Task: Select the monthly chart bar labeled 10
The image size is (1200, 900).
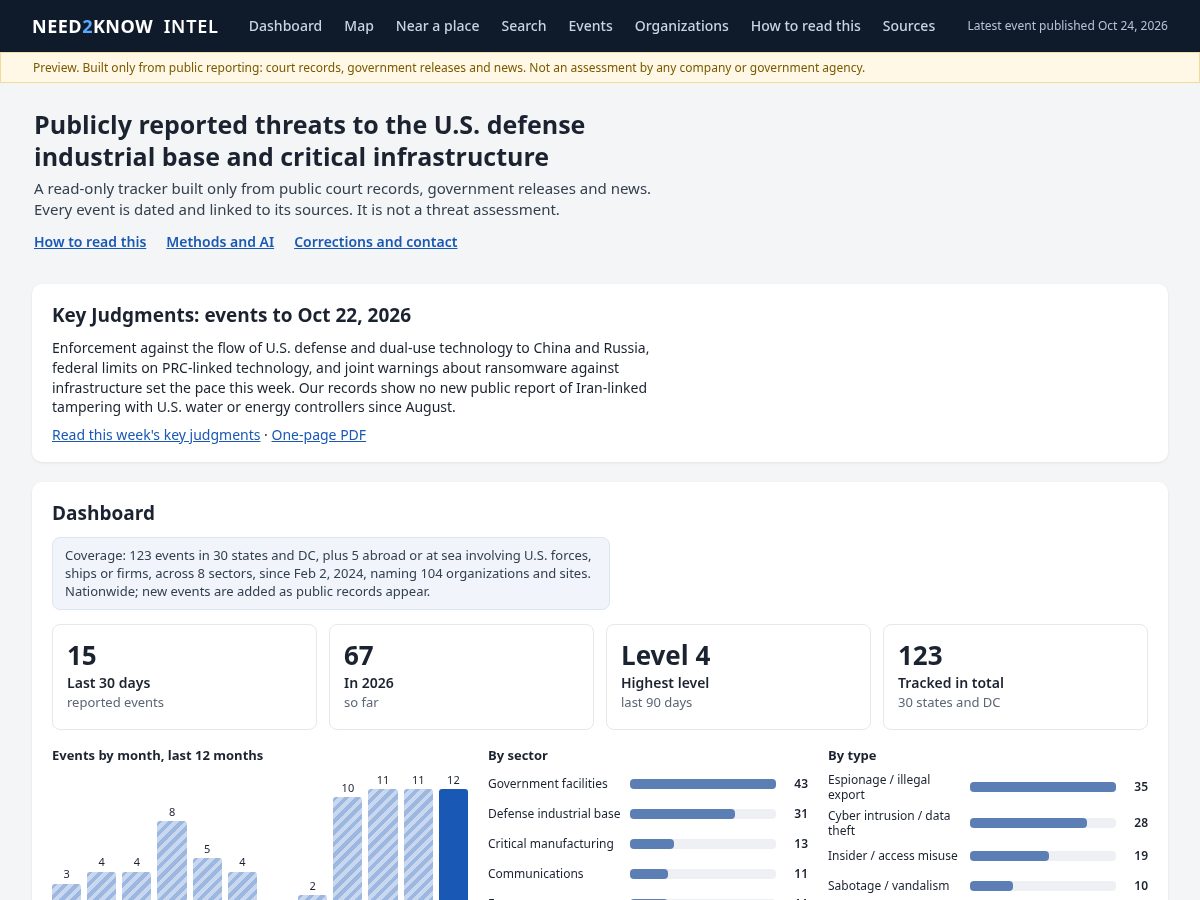Action: click(x=347, y=848)
